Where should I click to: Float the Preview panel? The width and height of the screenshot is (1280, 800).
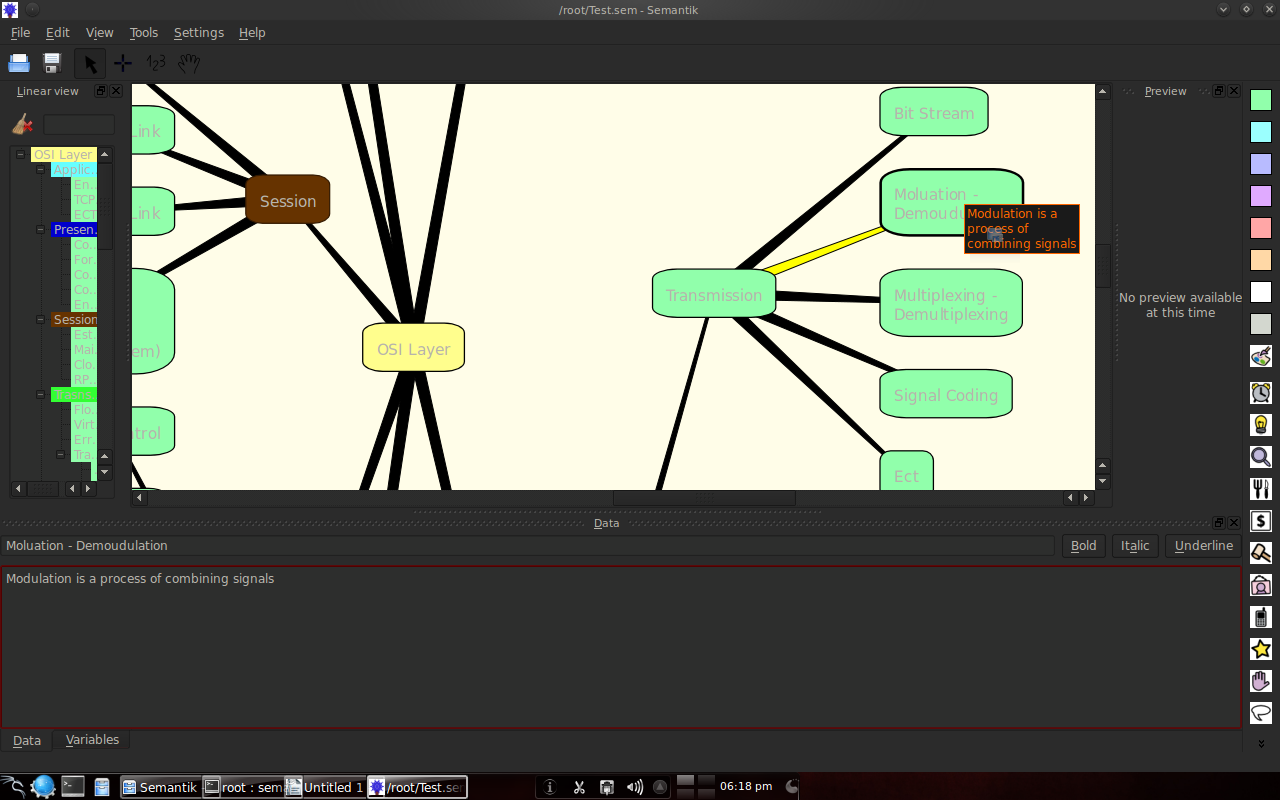(1219, 91)
